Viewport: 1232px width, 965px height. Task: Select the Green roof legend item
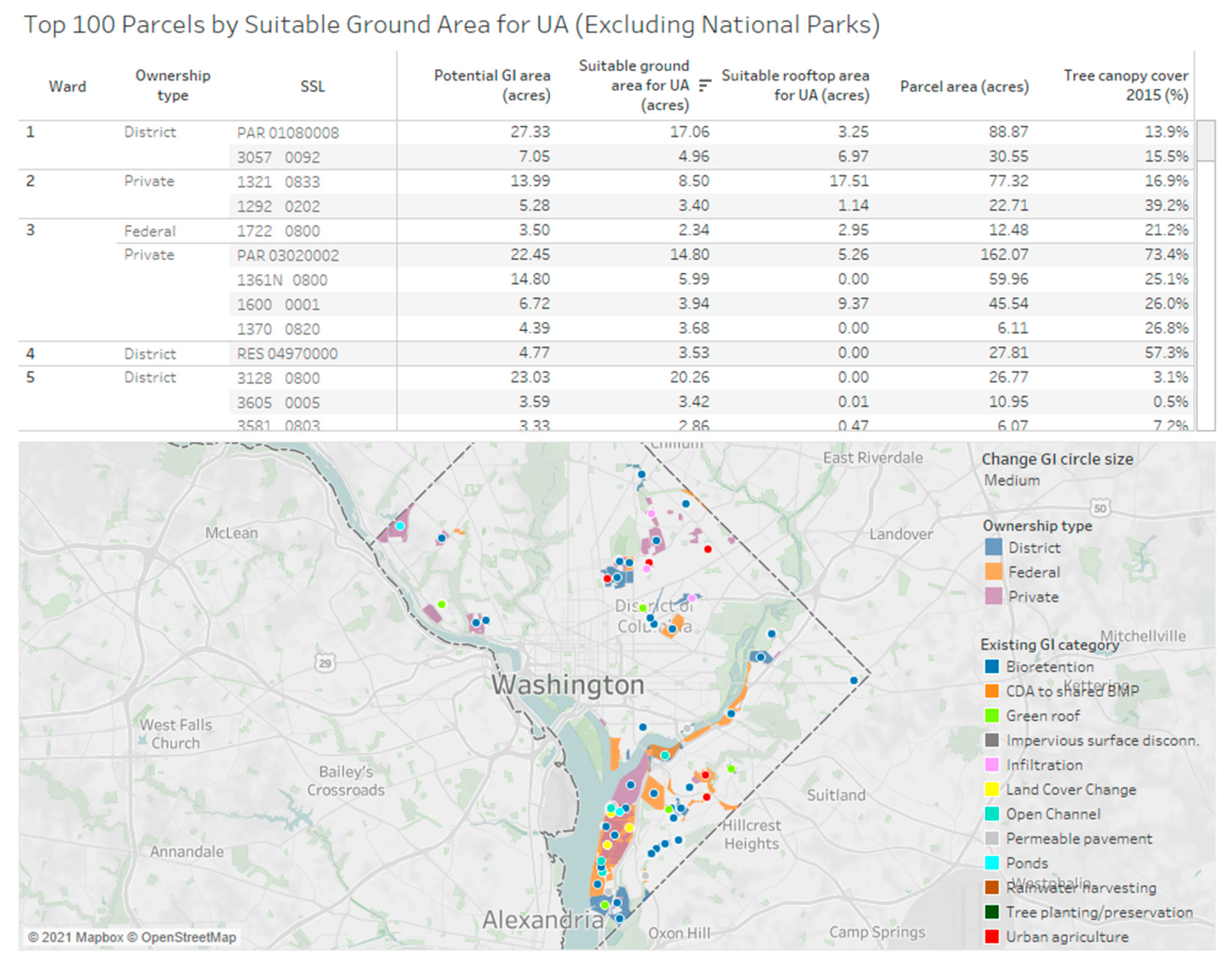point(1042,716)
